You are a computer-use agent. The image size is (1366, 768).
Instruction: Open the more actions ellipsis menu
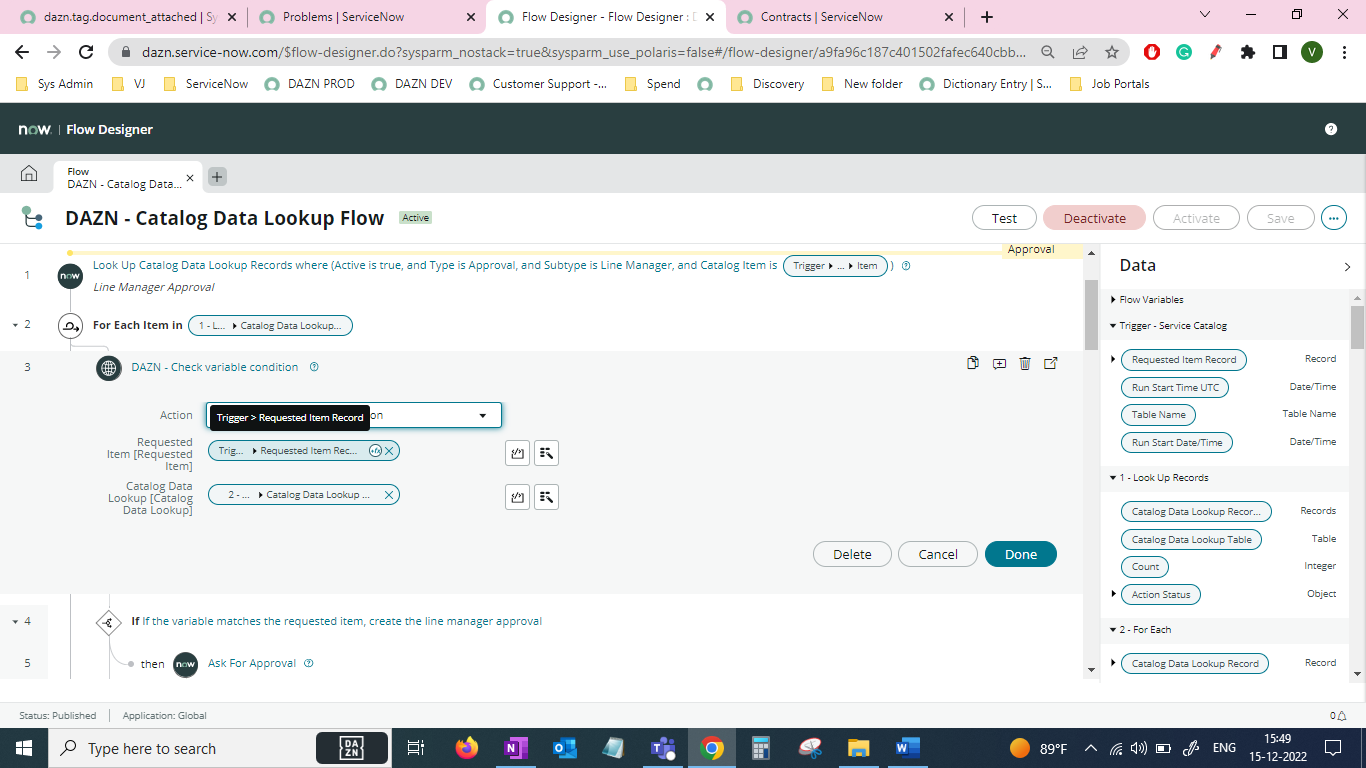click(x=1334, y=218)
